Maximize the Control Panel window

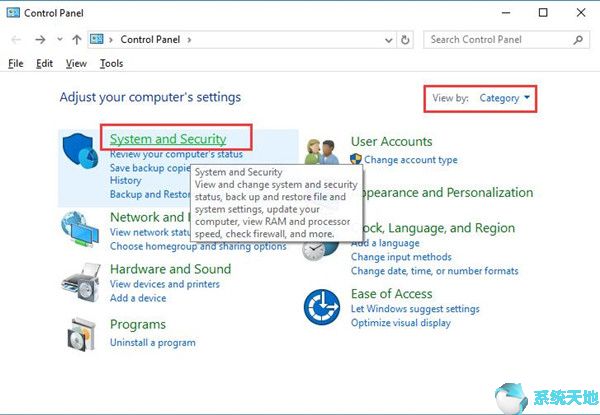[543, 13]
